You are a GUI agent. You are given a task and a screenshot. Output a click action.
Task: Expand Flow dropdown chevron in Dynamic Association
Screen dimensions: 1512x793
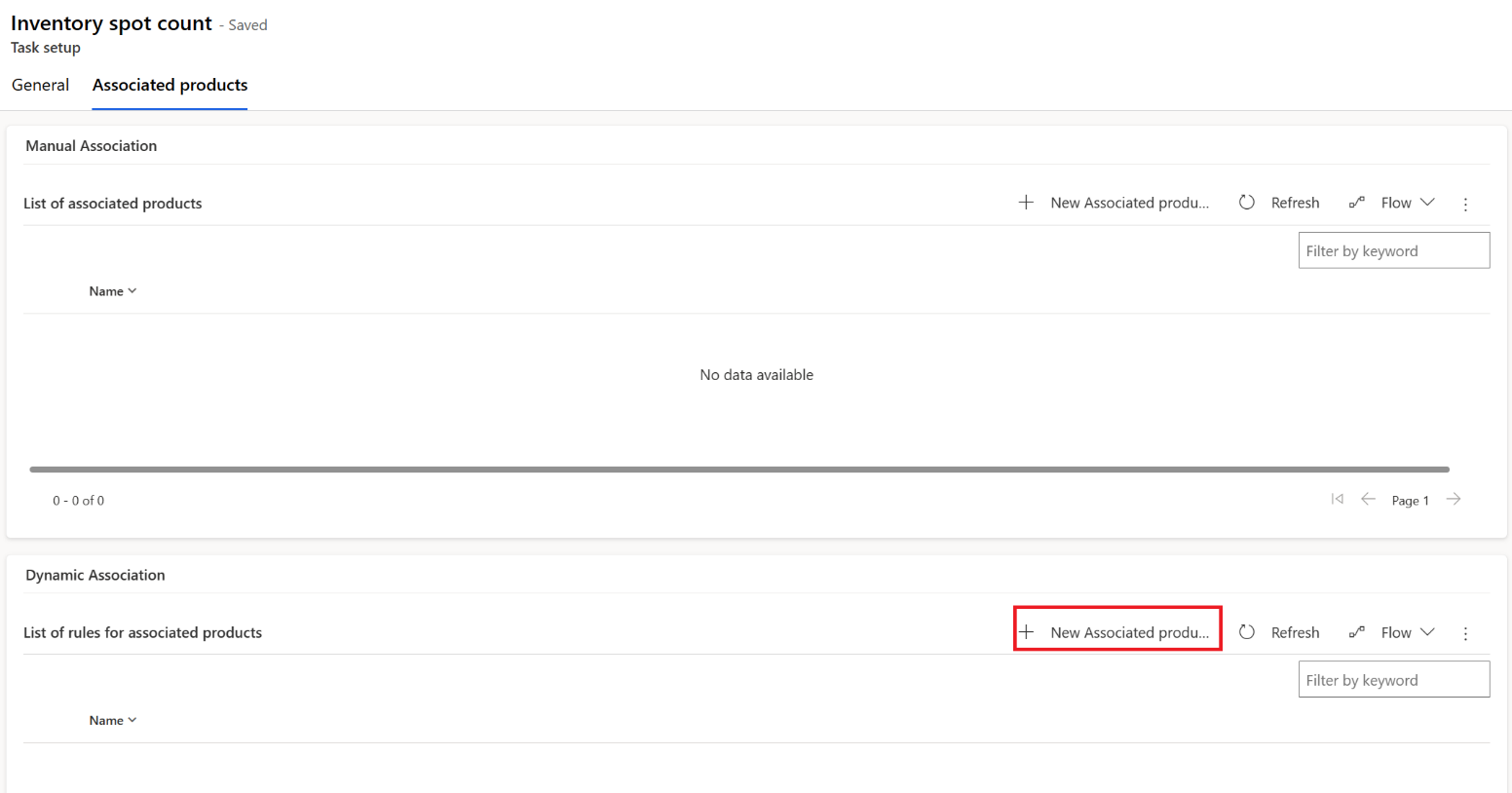pyautogui.click(x=1427, y=632)
